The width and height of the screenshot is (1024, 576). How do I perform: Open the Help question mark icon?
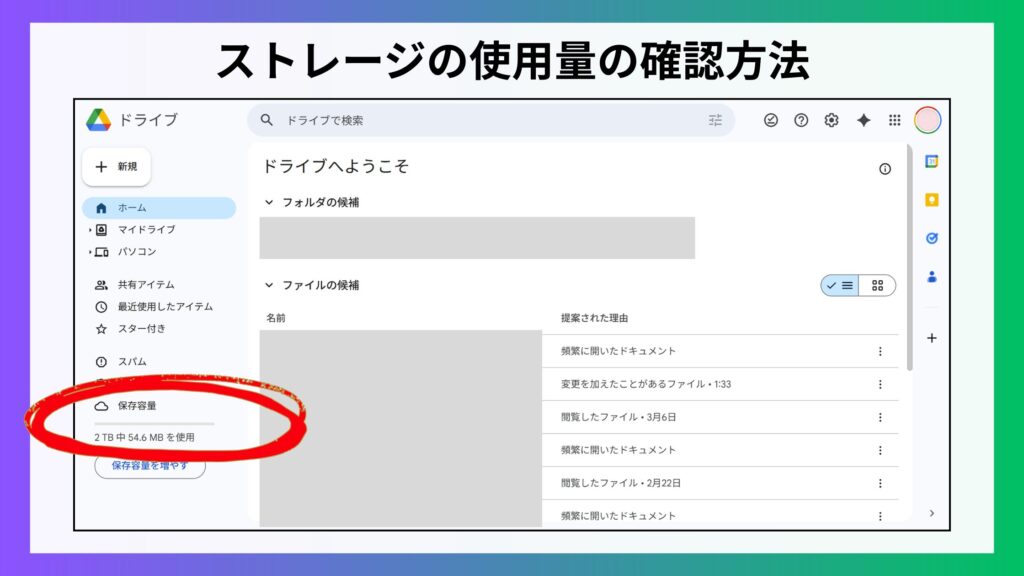tap(801, 120)
